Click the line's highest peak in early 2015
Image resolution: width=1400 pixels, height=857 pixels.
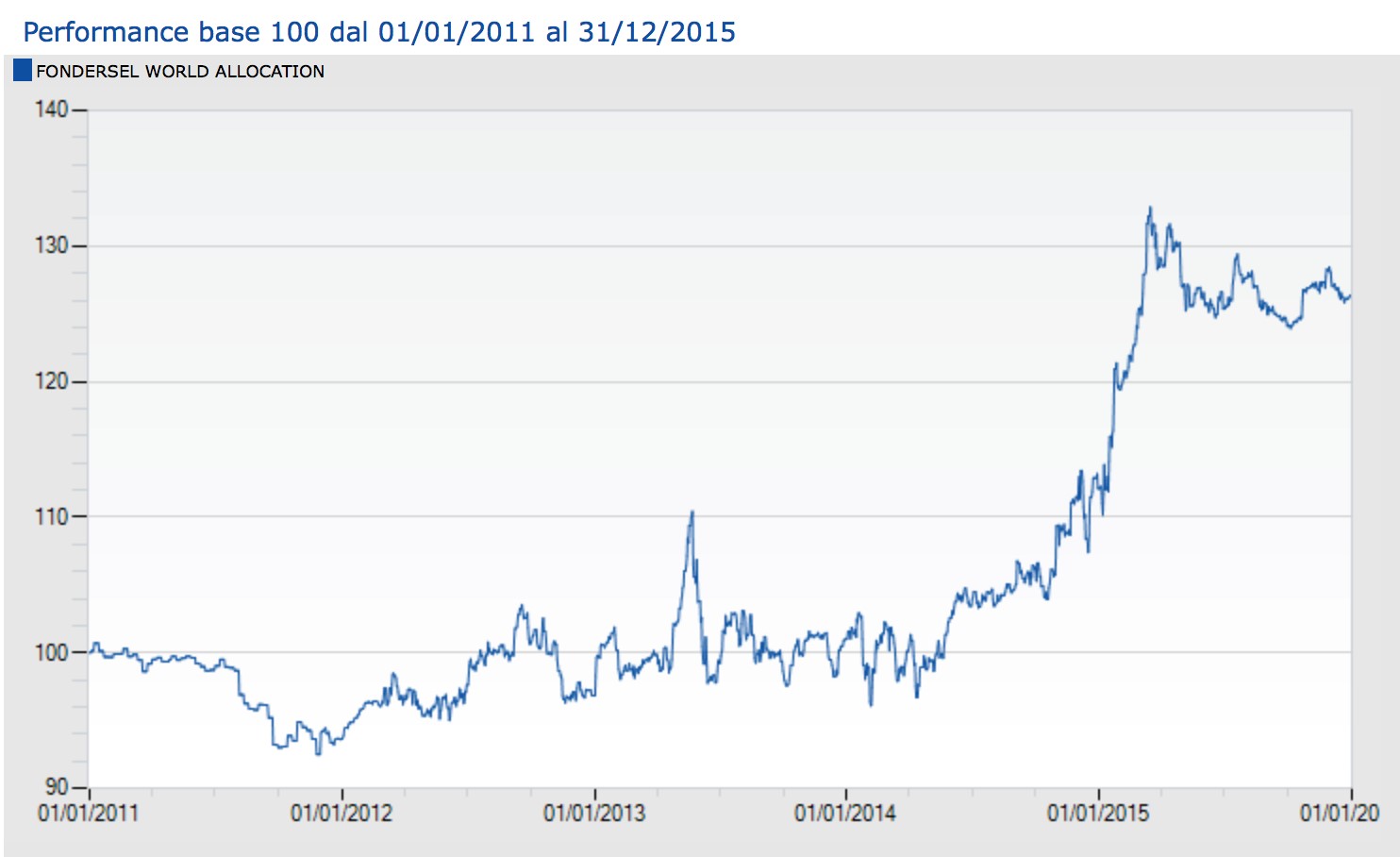click(1150, 208)
